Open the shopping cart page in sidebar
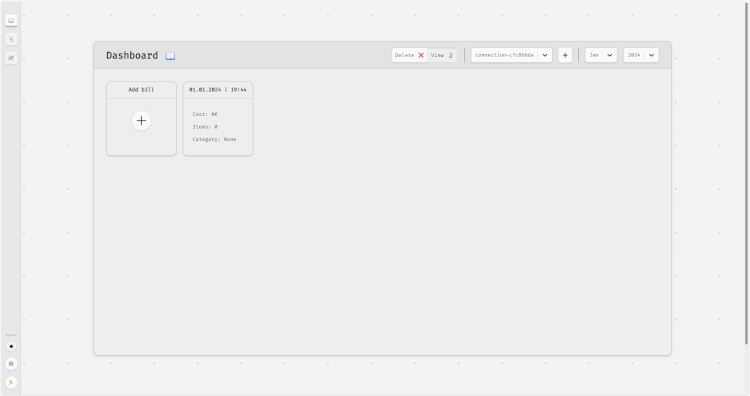Viewport: 750px width, 396px height. (x=11, y=39)
